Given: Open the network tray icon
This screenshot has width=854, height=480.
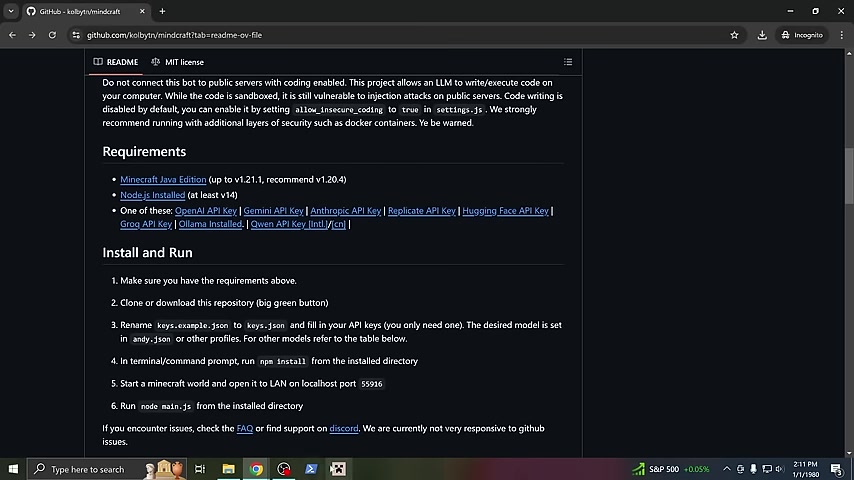Looking at the screenshot, I should (x=767, y=469).
